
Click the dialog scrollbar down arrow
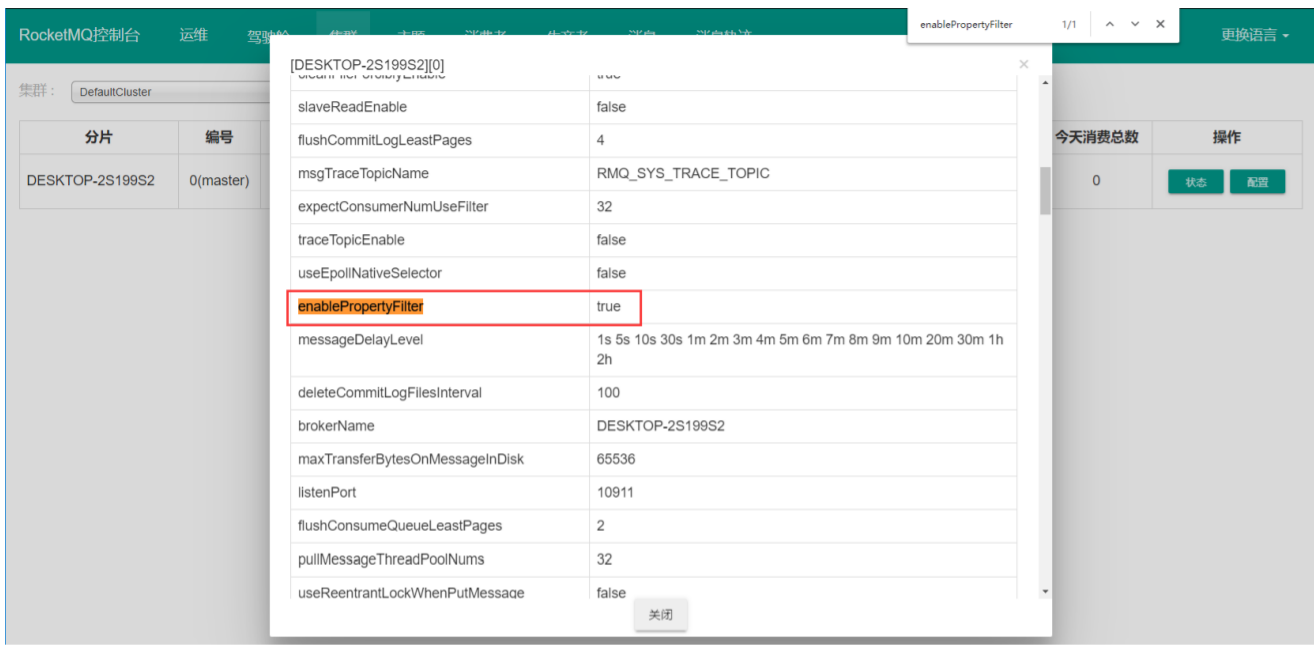[1045, 592]
